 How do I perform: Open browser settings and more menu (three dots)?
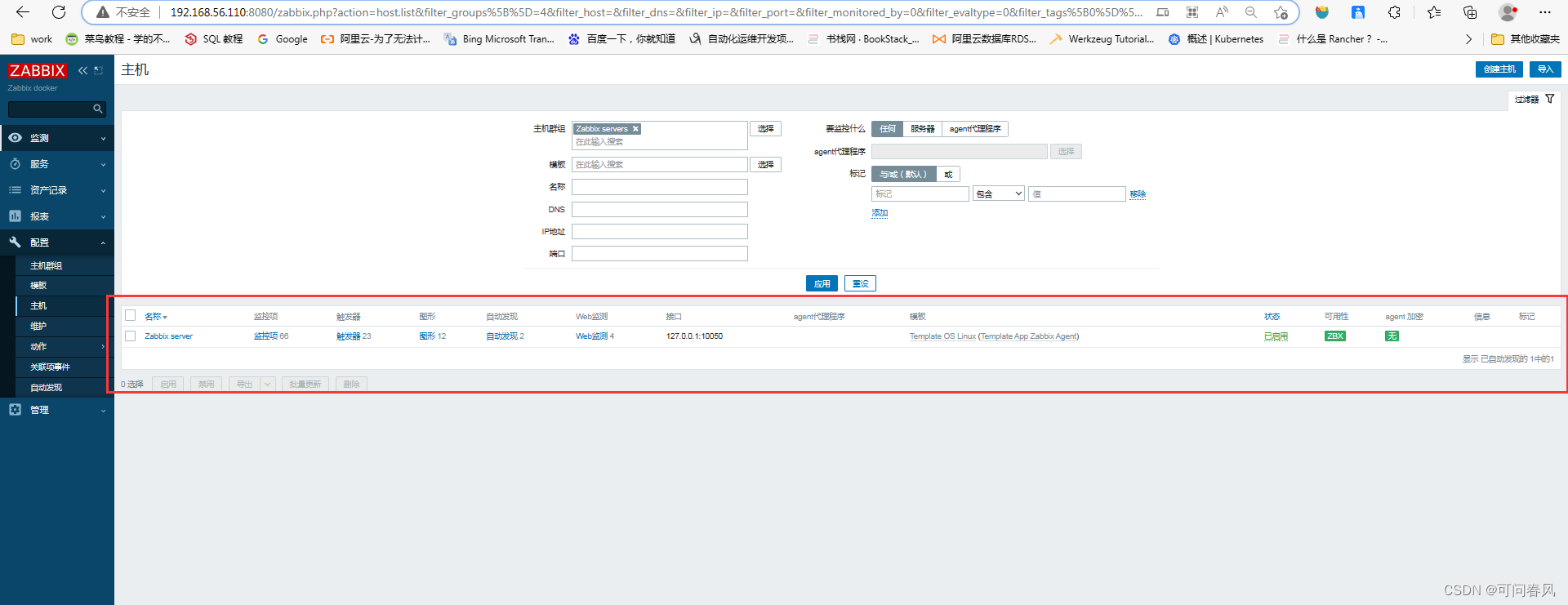click(x=1545, y=12)
